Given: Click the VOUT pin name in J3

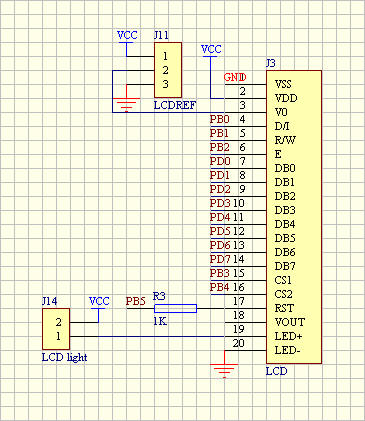Looking at the screenshot, I should [x=290, y=322].
